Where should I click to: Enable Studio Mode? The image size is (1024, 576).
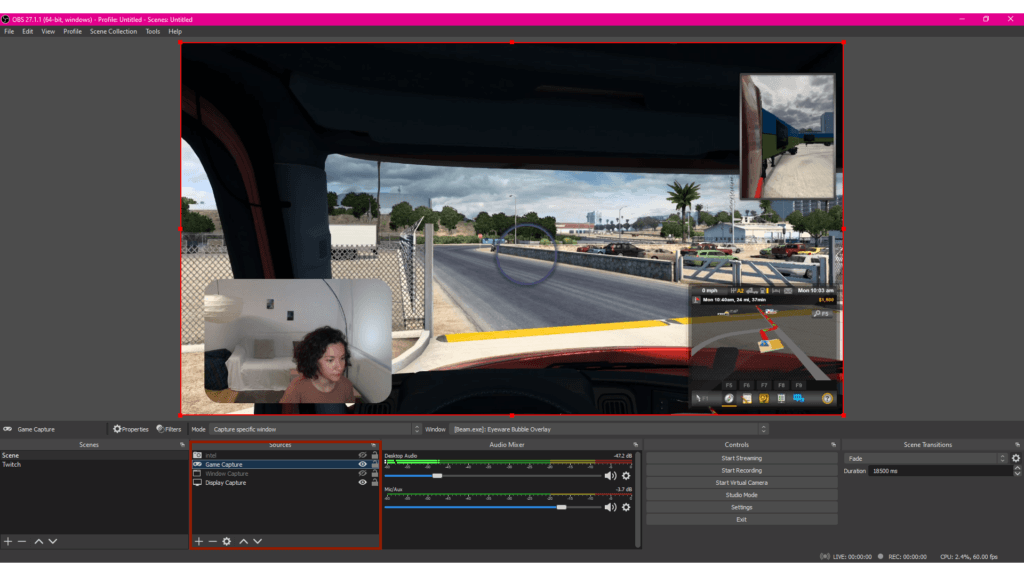click(x=741, y=495)
